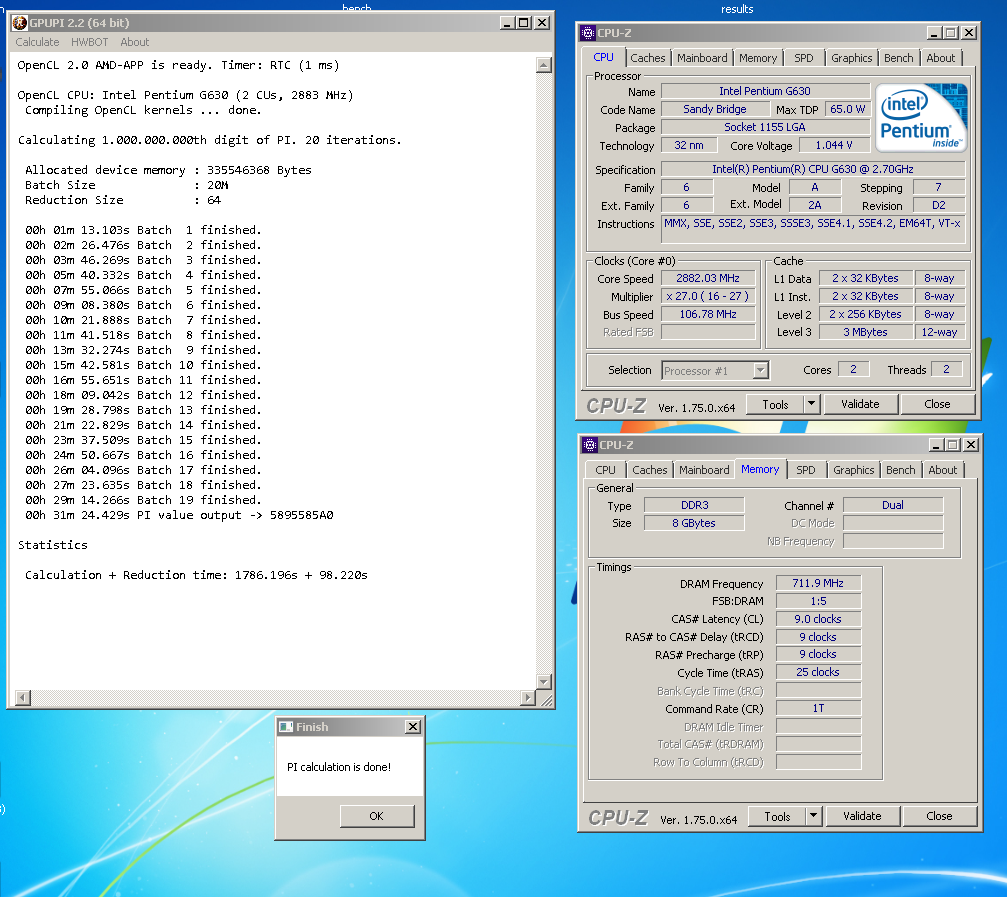Click the upper CPU-Z window title icon
Viewport: 1007px width, 897px height.
(588, 33)
